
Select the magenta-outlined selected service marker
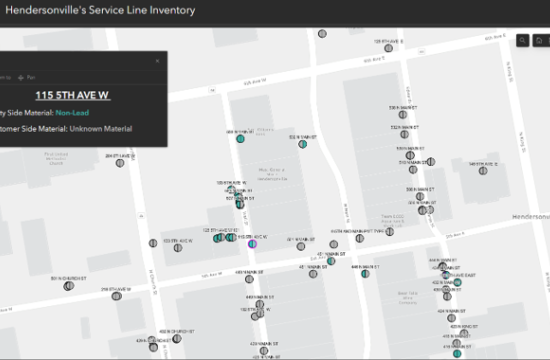click(252, 244)
